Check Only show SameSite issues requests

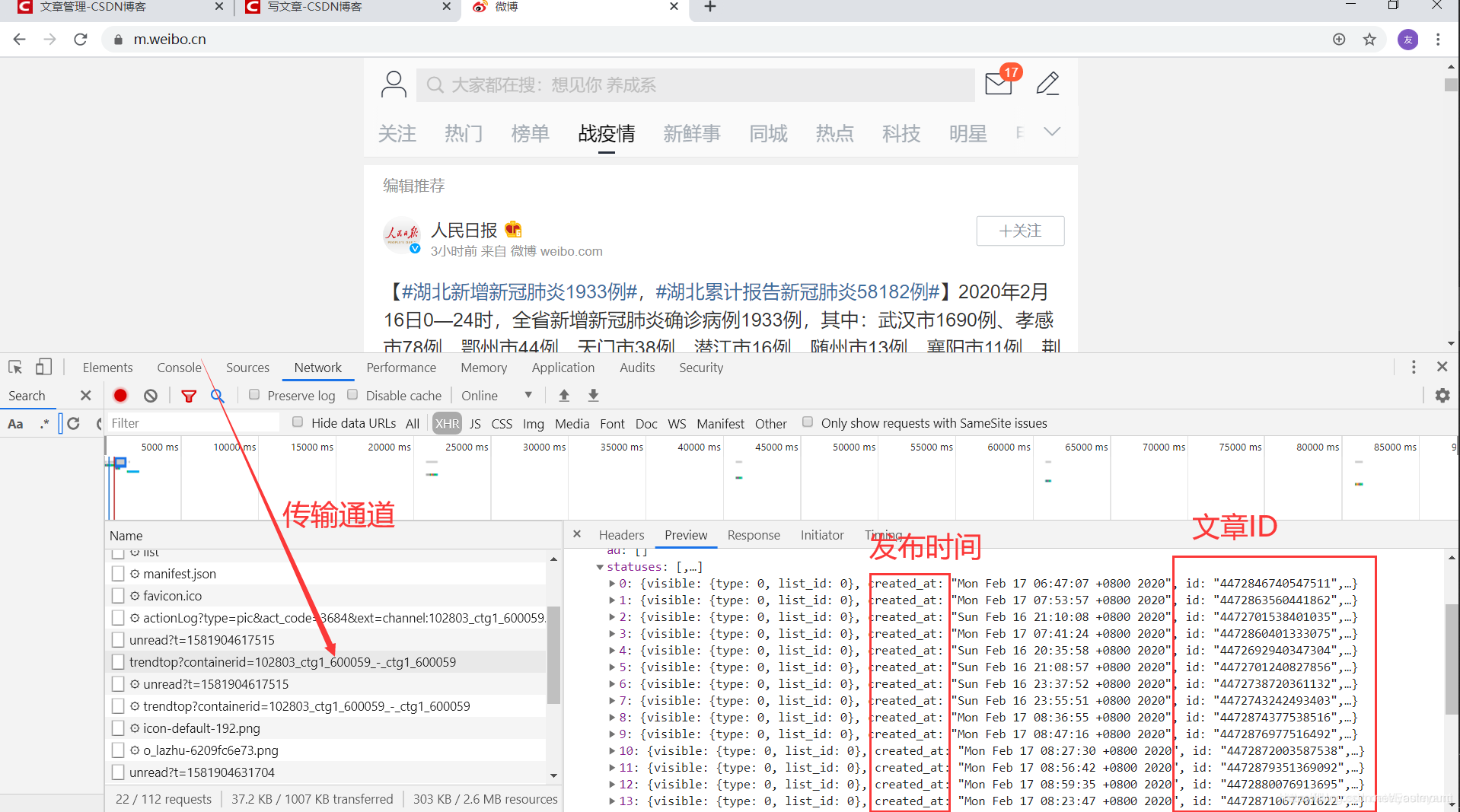(x=808, y=422)
